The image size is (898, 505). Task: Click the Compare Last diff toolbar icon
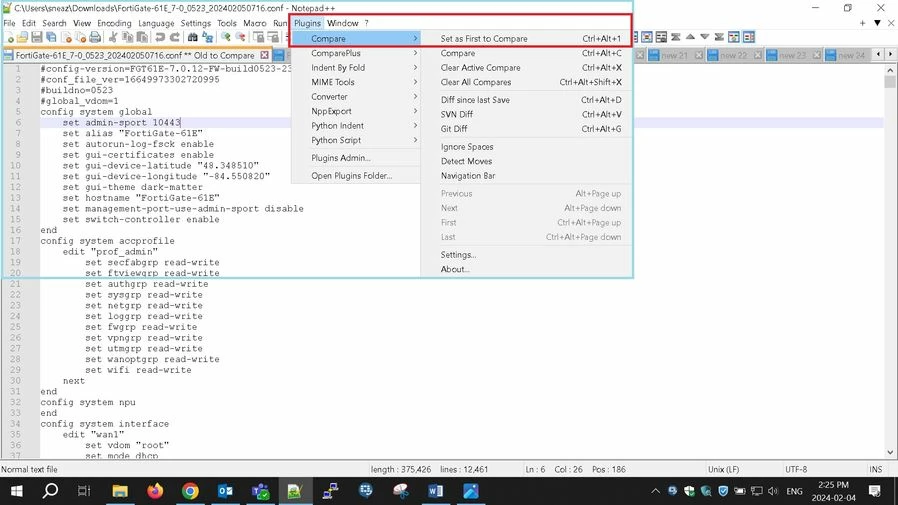pyautogui.click(x=719, y=37)
